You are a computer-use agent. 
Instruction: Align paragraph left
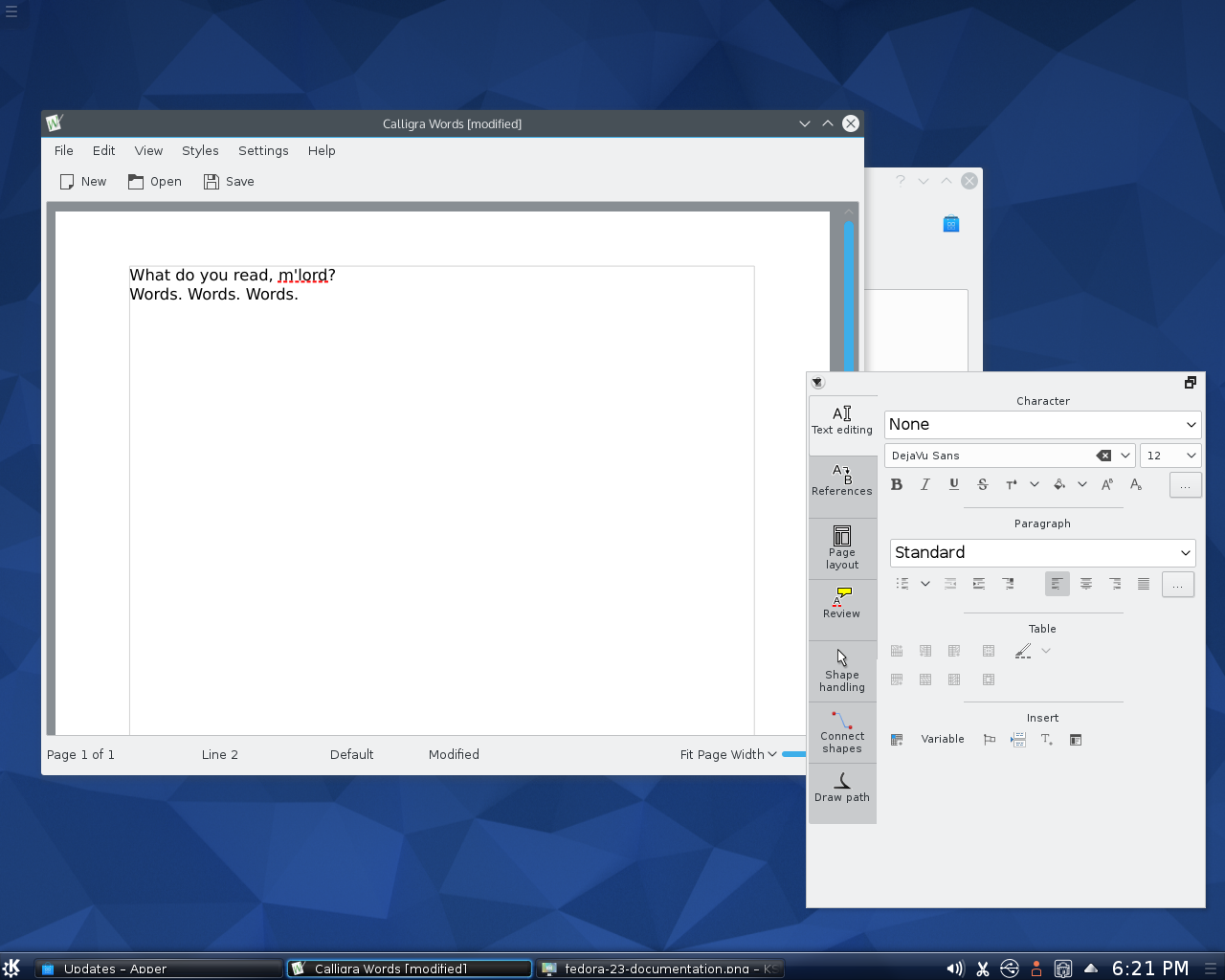pyautogui.click(x=1058, y=584)
